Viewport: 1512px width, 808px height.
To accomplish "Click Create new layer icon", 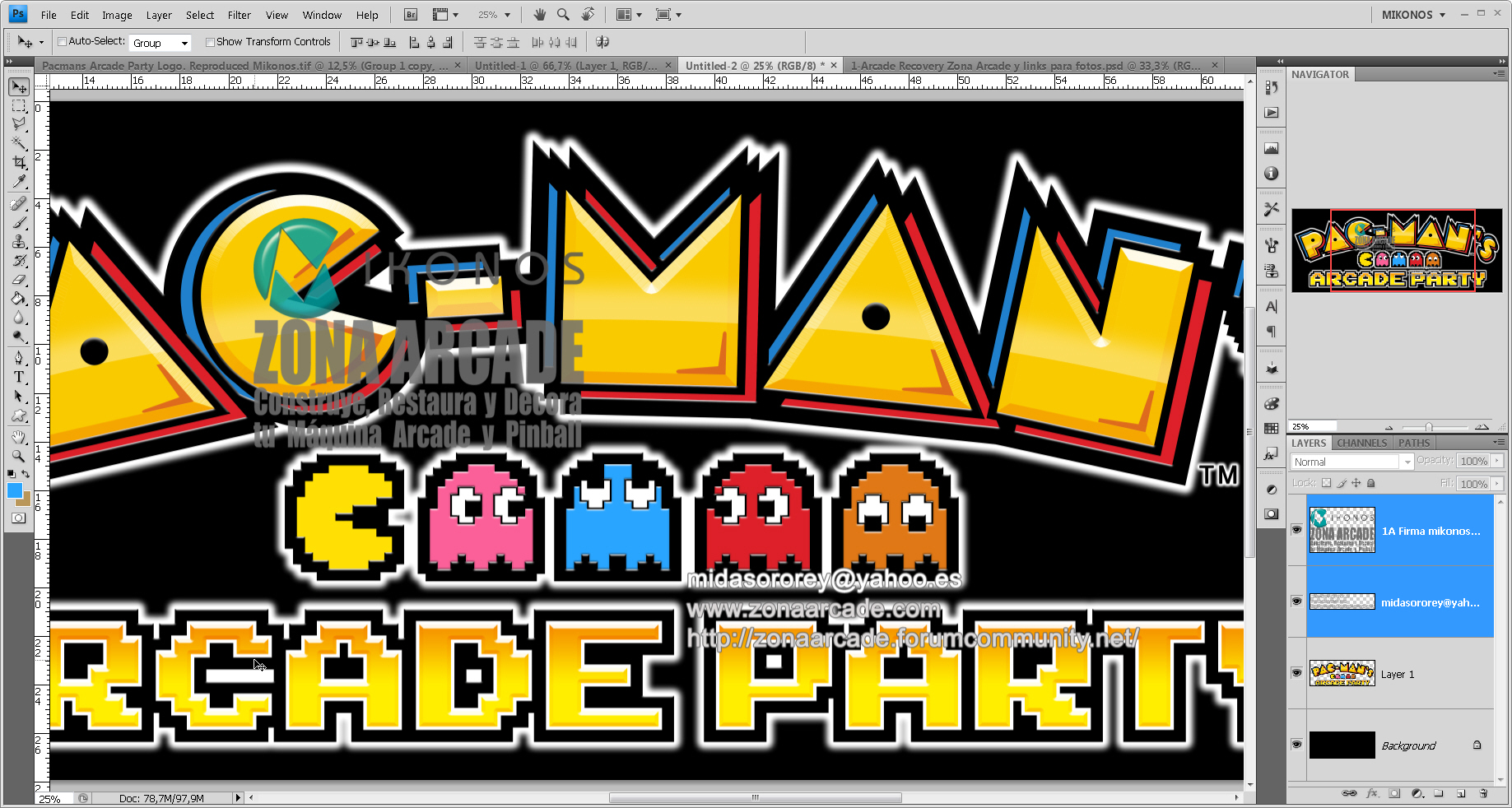I will pos(1461,793).
